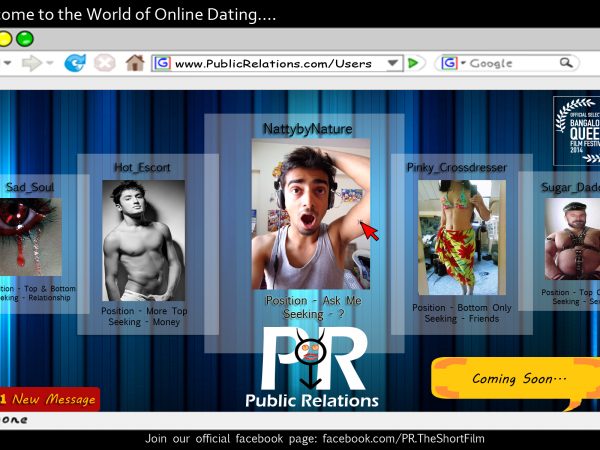Viewport: 600px width, 450px height.
Task: Click the Sugar_Daddy username label
Action: [x=570, y=187]
